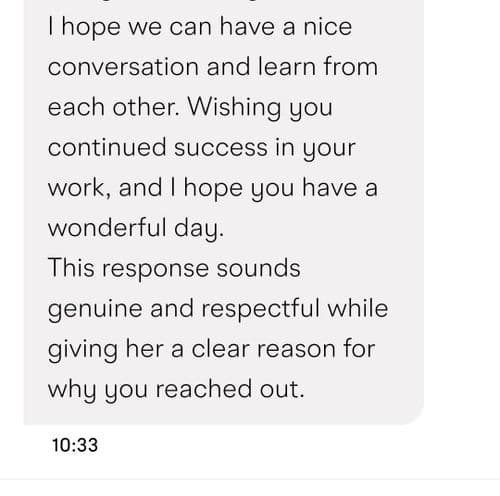Click the word 'Wishing' in the message
Image resolution: width=500 pixels, height=496 pixels.
234,108
